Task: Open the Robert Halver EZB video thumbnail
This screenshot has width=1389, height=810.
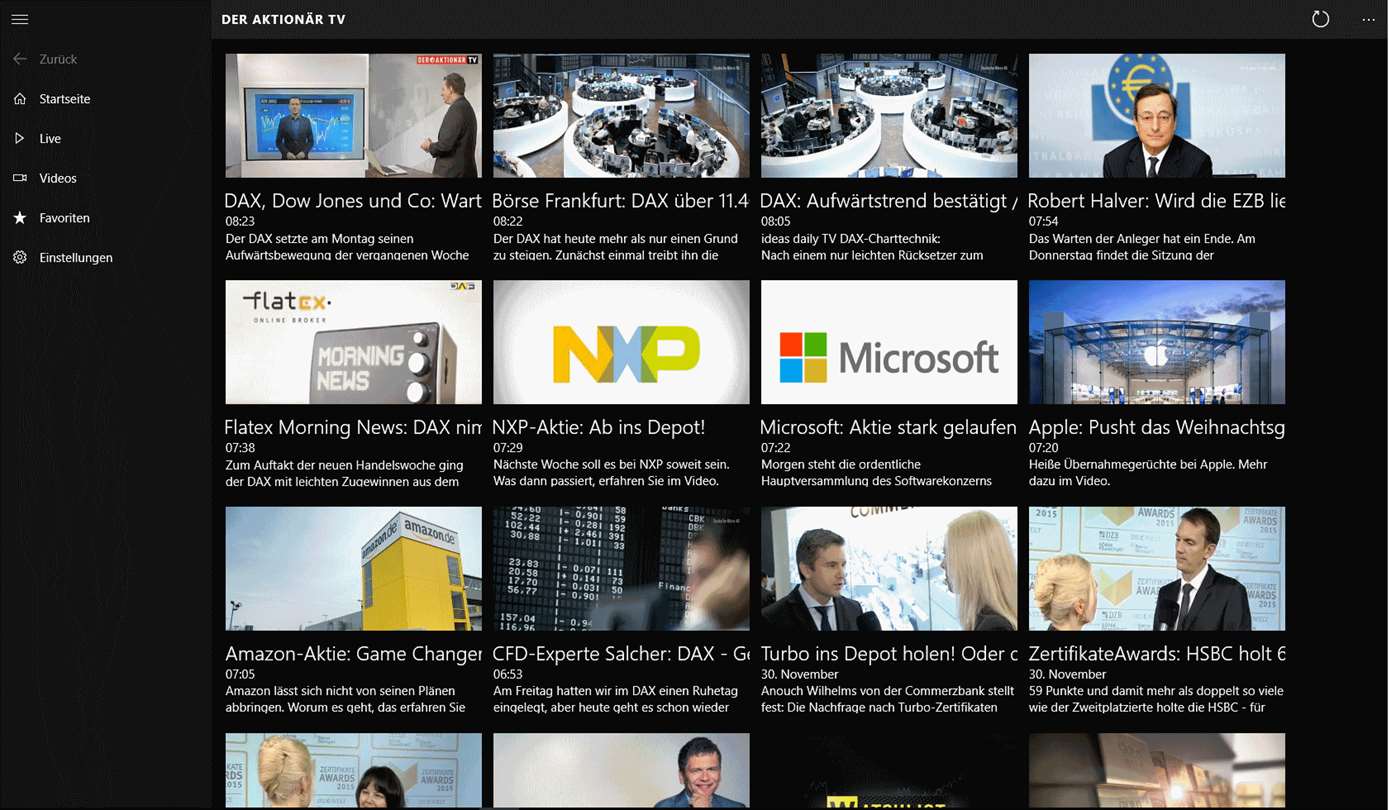Action: point(1157,116)
